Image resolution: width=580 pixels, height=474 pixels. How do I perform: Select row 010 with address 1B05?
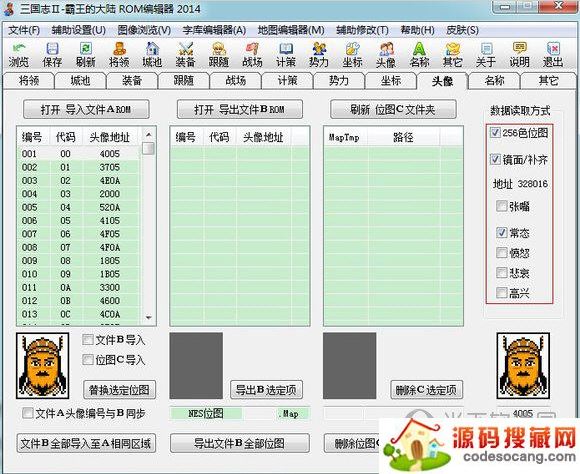click(x=78, y=274)
